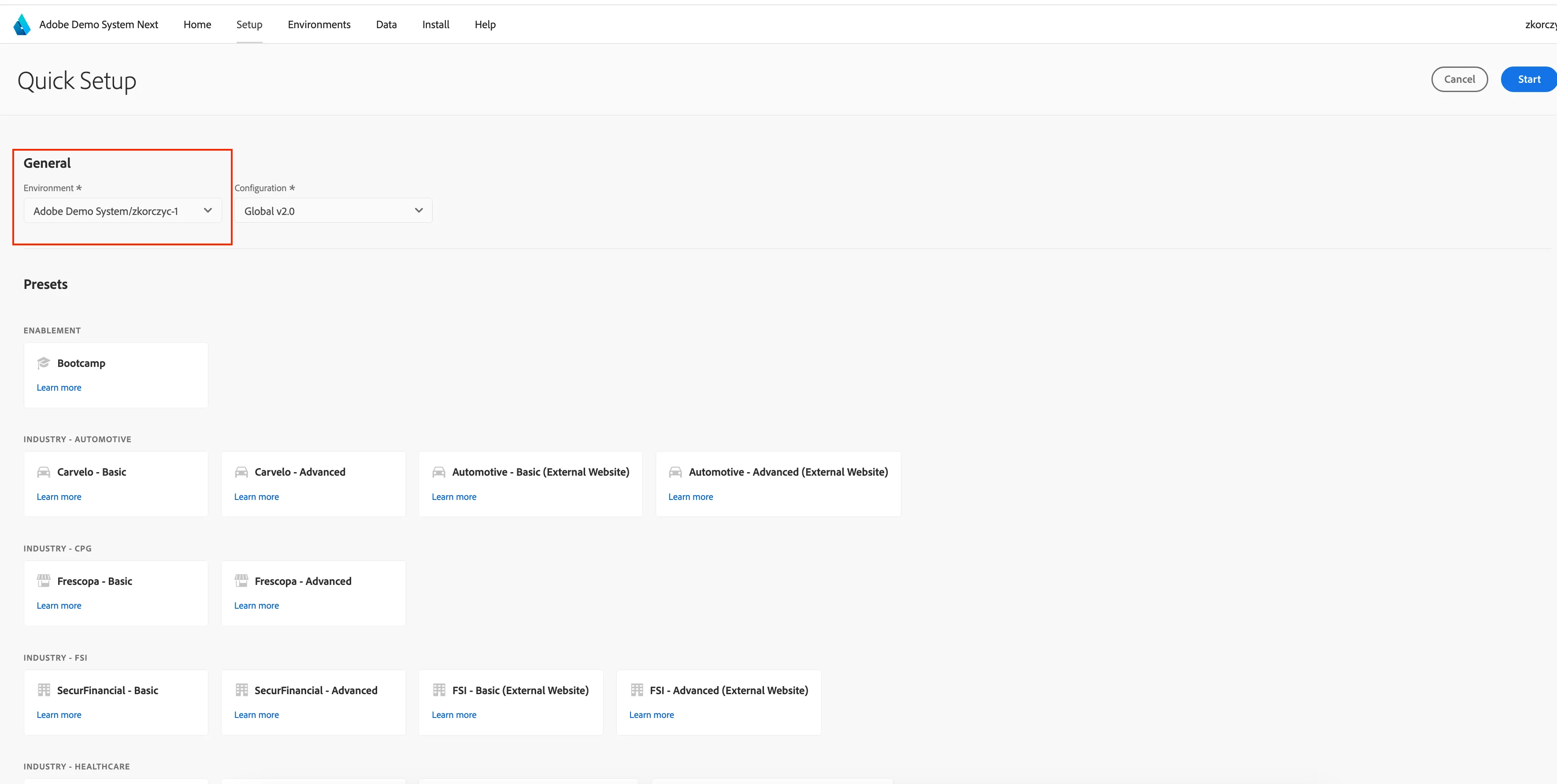The width and height of the screenshot is (1557, 784).
Task: Select the SecurFinancial - Advanced preset title
Action: 315,690
